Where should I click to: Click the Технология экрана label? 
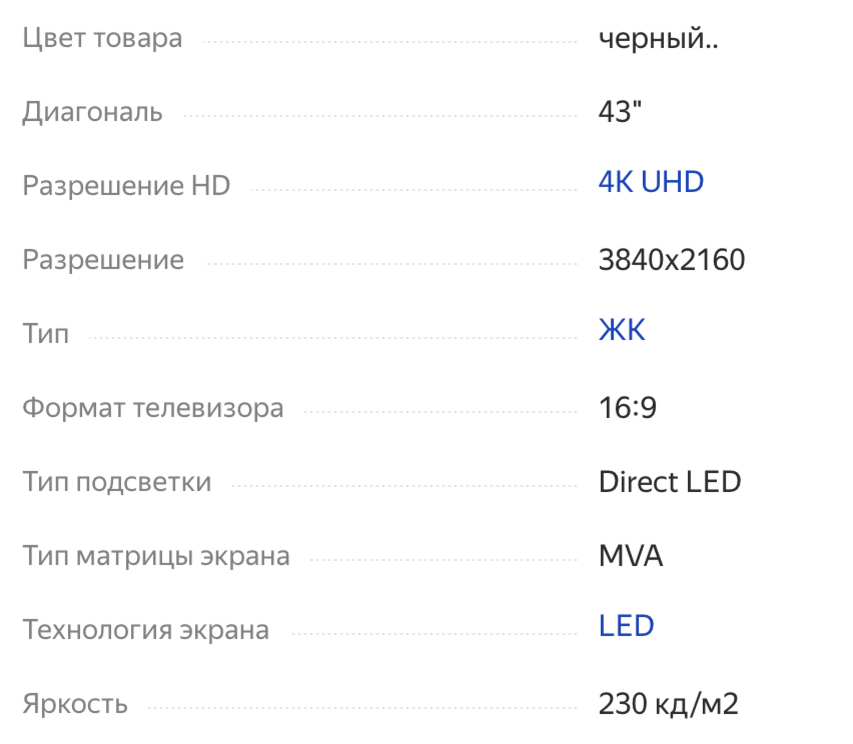146,630
